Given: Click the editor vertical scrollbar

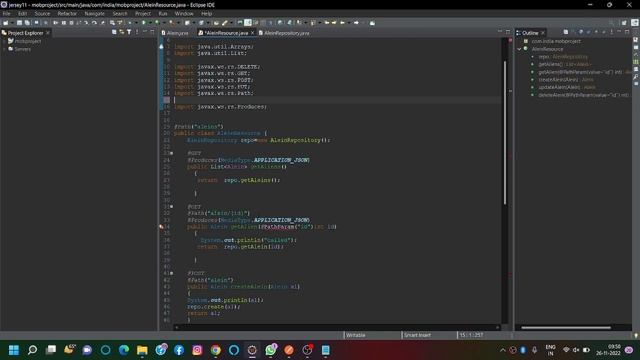Looking at the screenshot, I should (505, 133).
